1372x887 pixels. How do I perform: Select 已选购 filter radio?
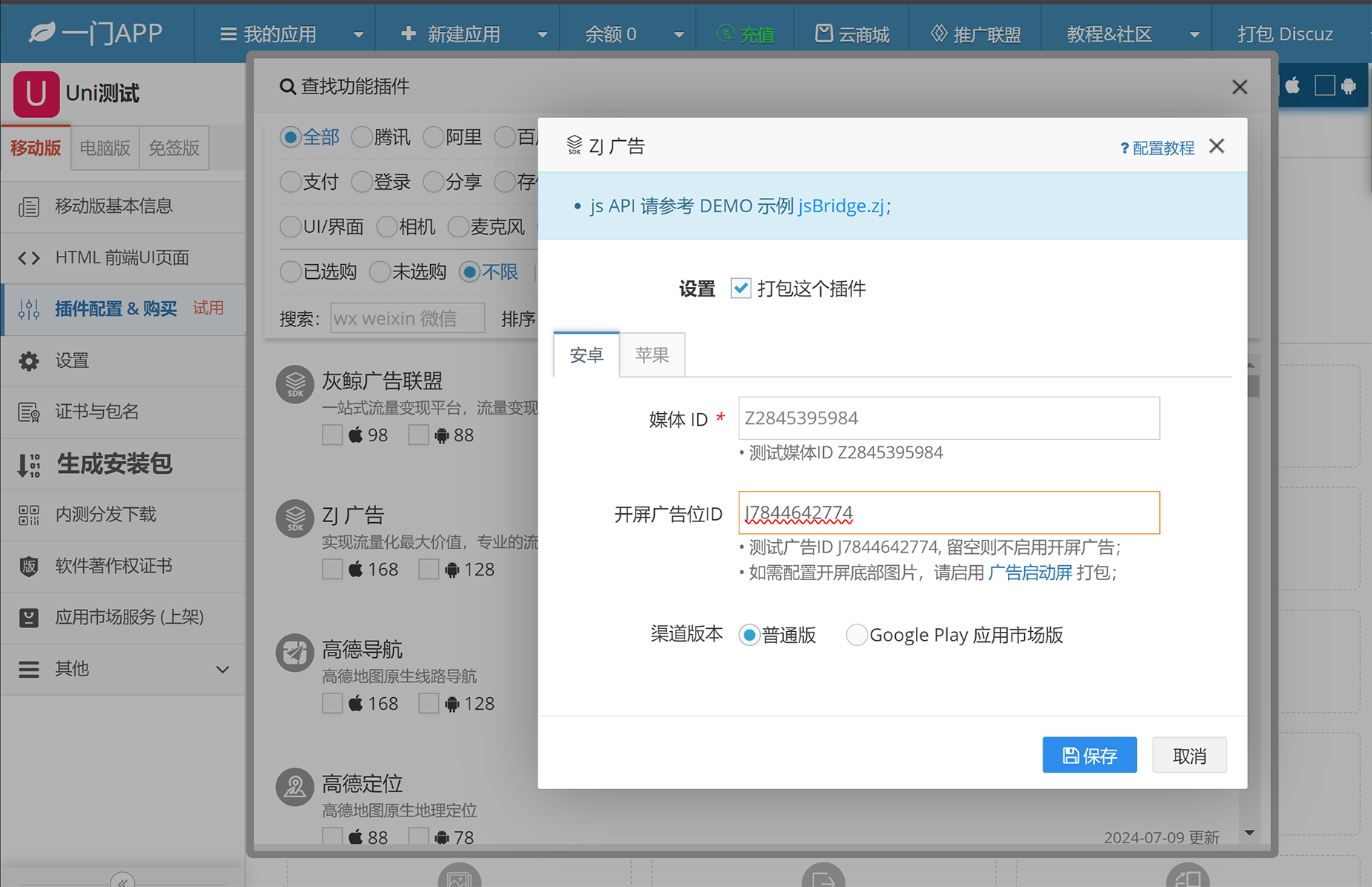290,272
